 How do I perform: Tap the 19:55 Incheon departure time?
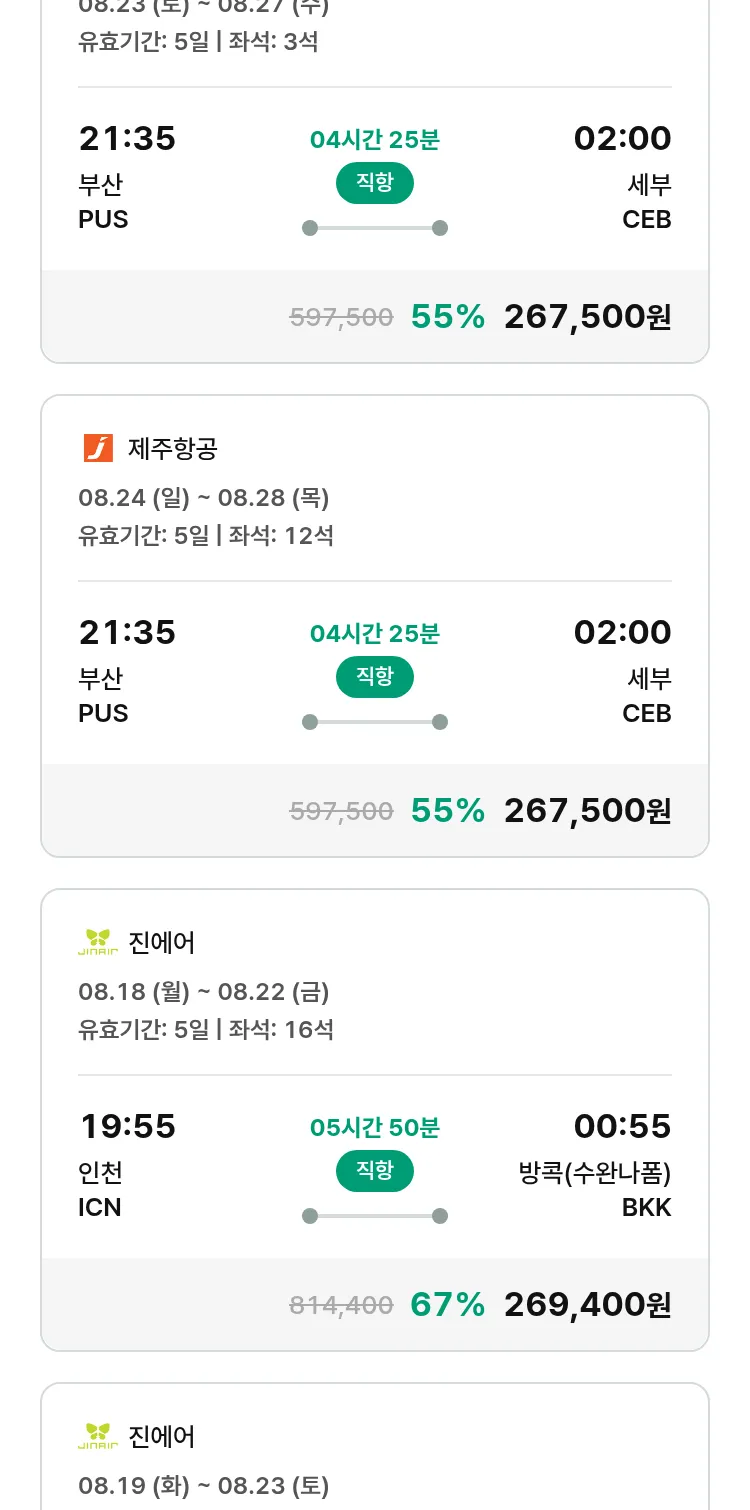[128, 1126]
